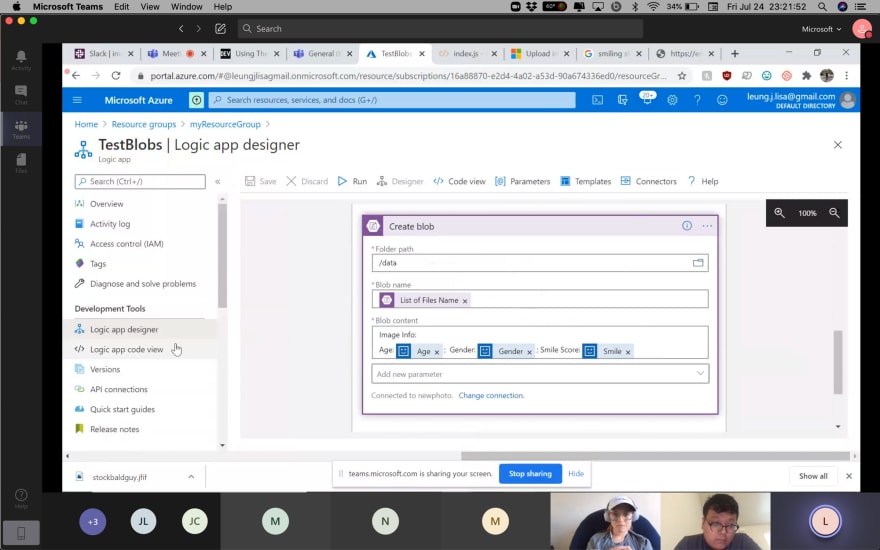Bookmark this page with star icon
Screen dimensions: 880x550
coord(682,75)
